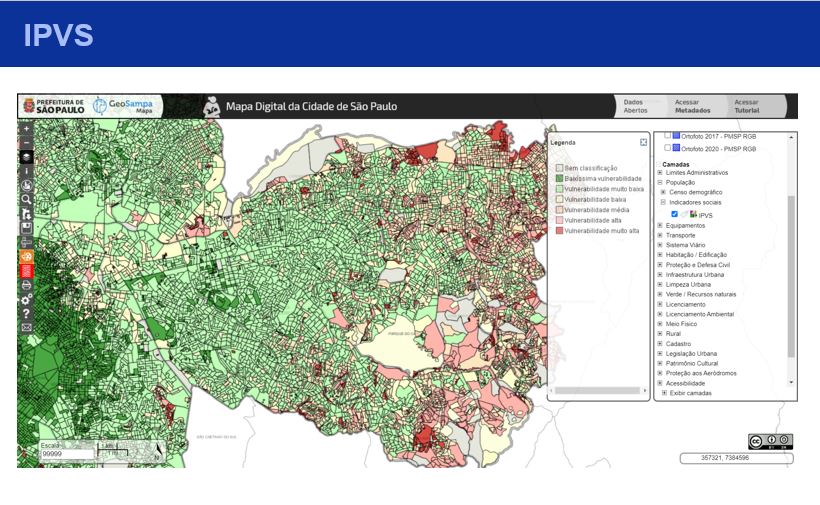Click the zoom in plus button
This screenshot has width=820, height=505.
[x=27, y=129]
